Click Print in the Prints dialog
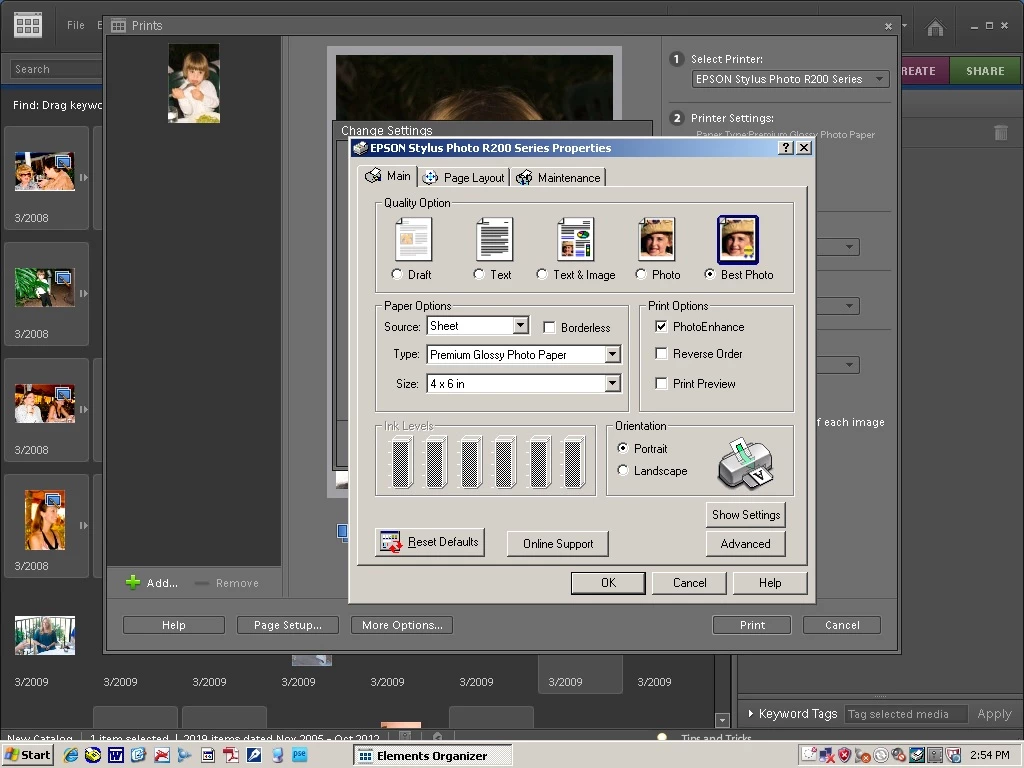The height and width of the screenshot is (768, 1024). click(752, 625)
